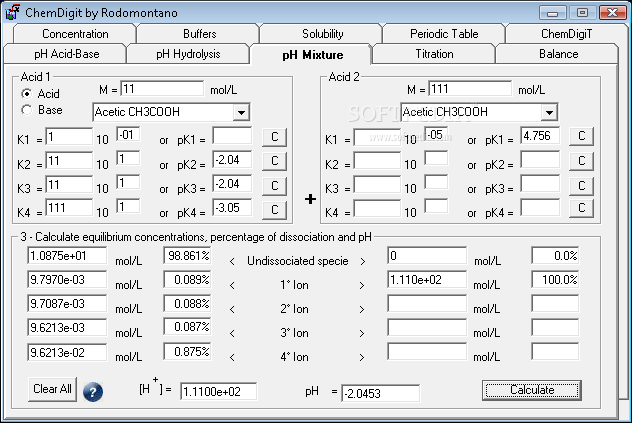632x423 pixels.
Task: Open the Solubility tab
Action: coord(322,34)
